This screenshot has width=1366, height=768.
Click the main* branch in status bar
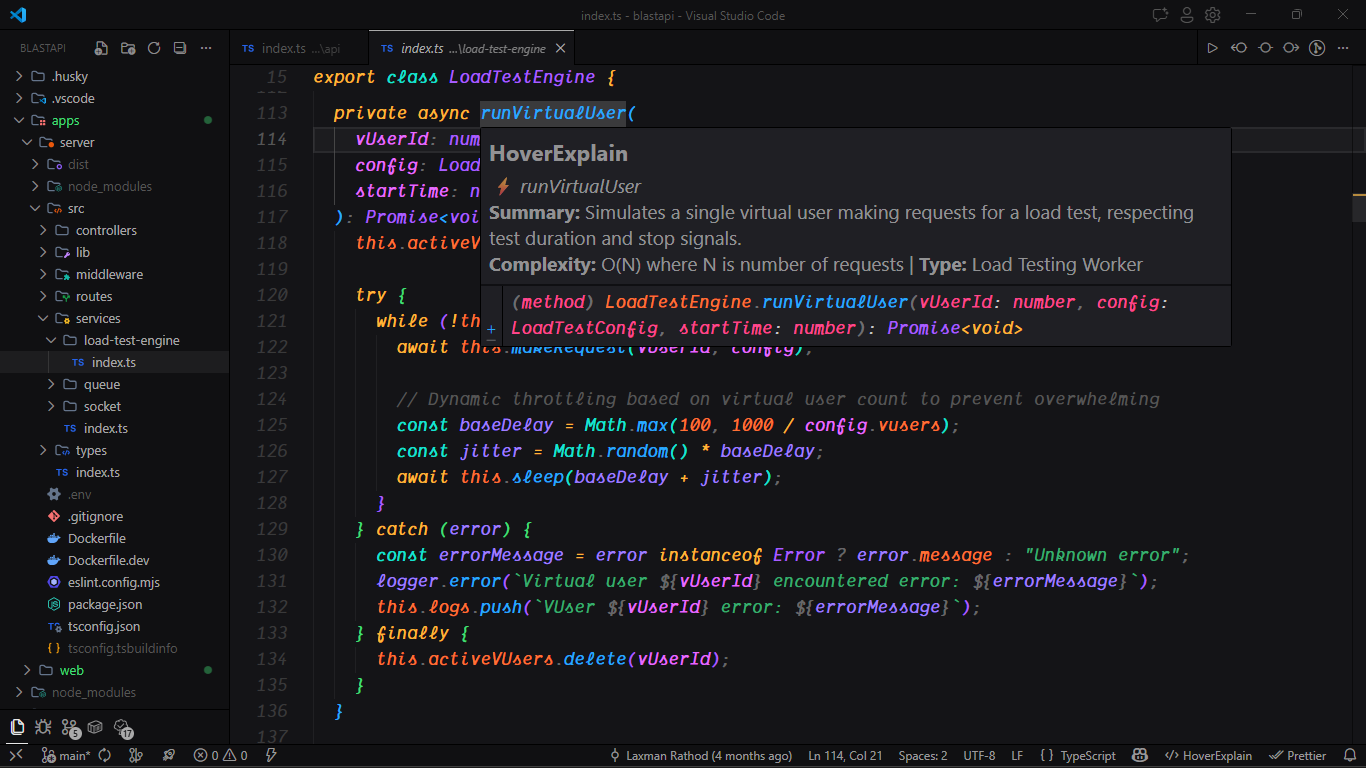66,756
